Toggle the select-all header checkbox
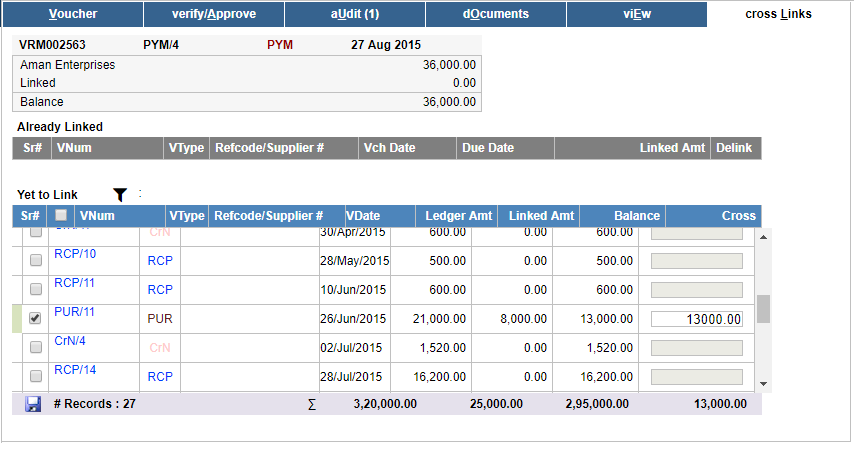Viewport: 854px width, 449px height. (x=61, y=215)
